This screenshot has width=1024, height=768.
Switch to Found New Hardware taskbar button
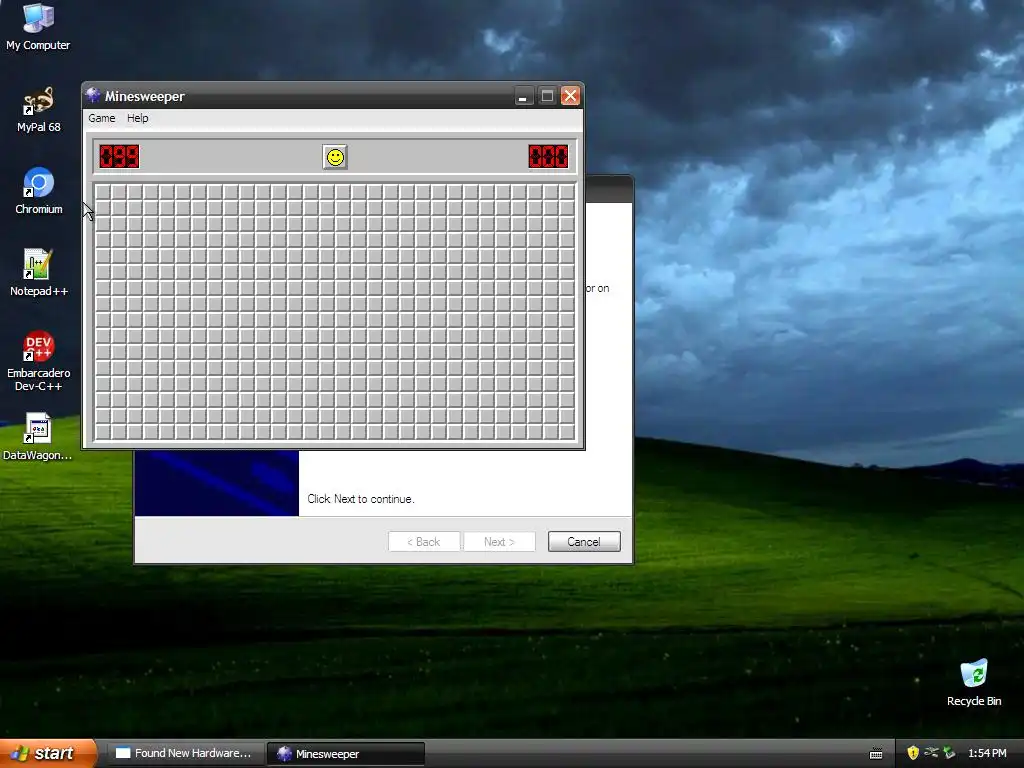(x=185, y=753)
